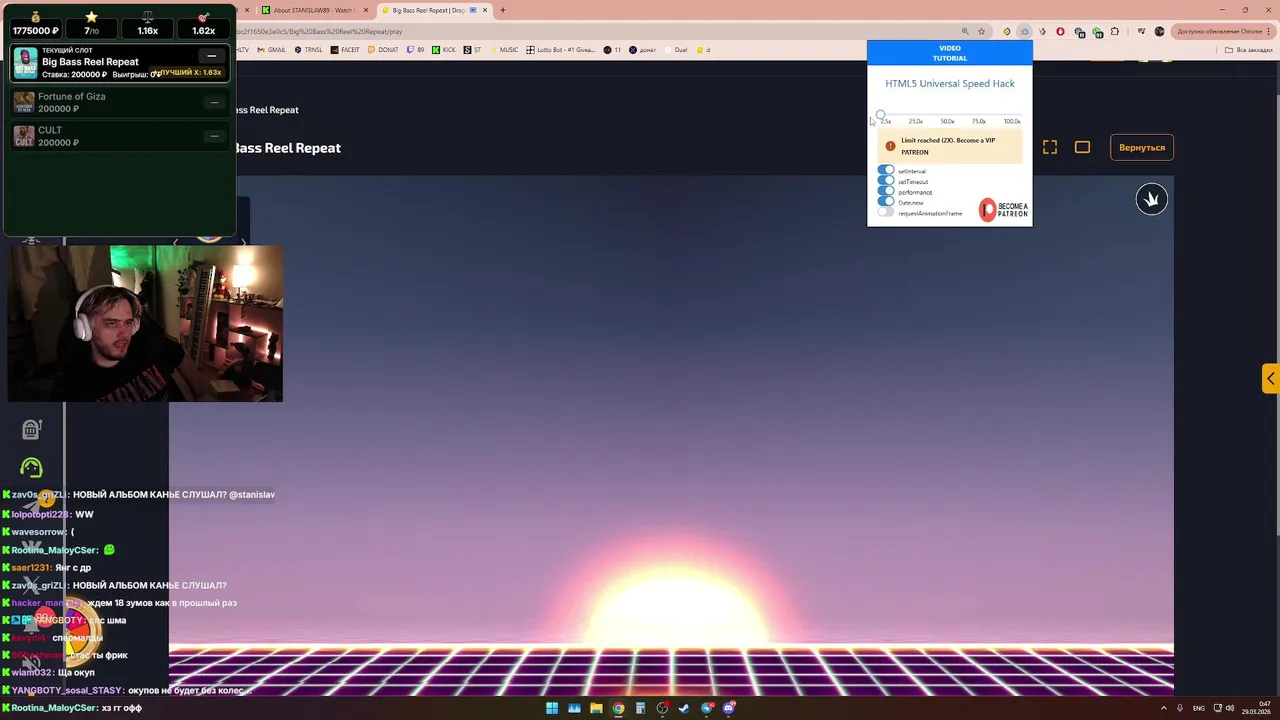Open Chrome from taskbar
Viewport: 1280px width, 720px height.
pos(618,708)
